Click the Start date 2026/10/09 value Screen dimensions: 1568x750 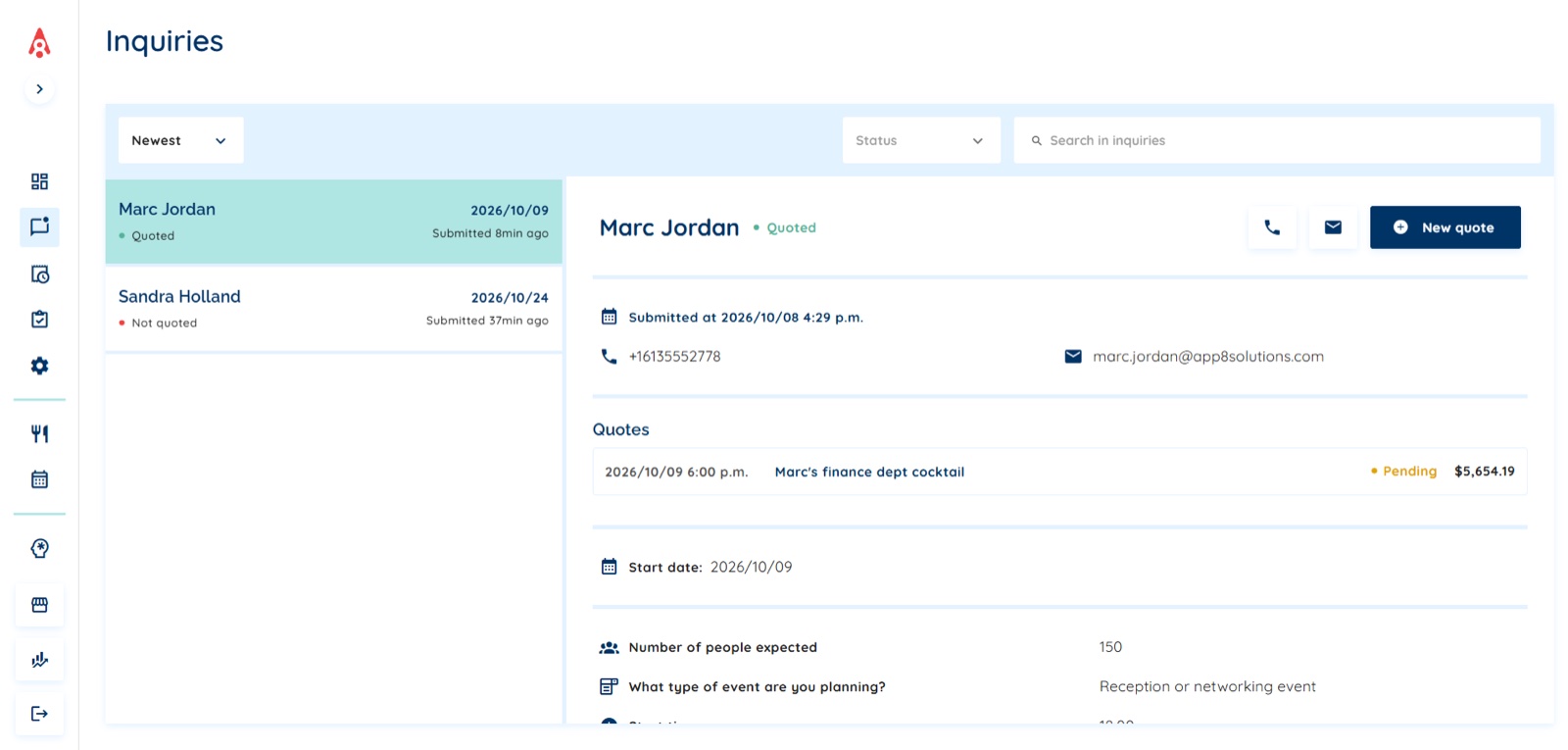pos(751,567)
